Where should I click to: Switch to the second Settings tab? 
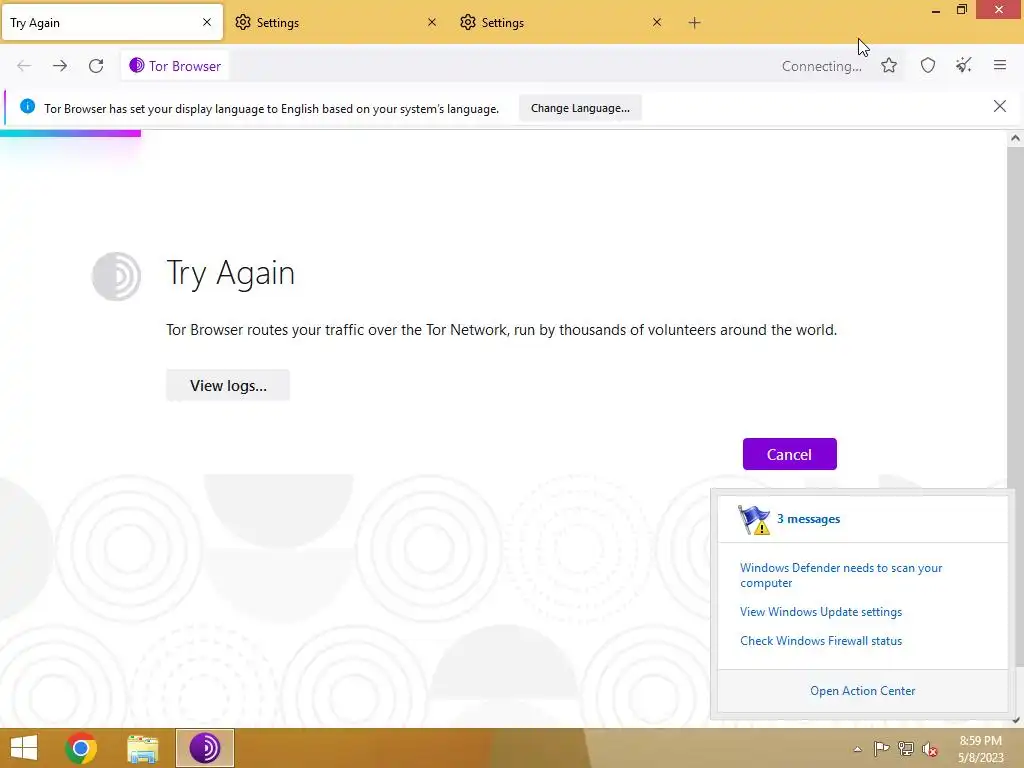(x=562, y=23)
